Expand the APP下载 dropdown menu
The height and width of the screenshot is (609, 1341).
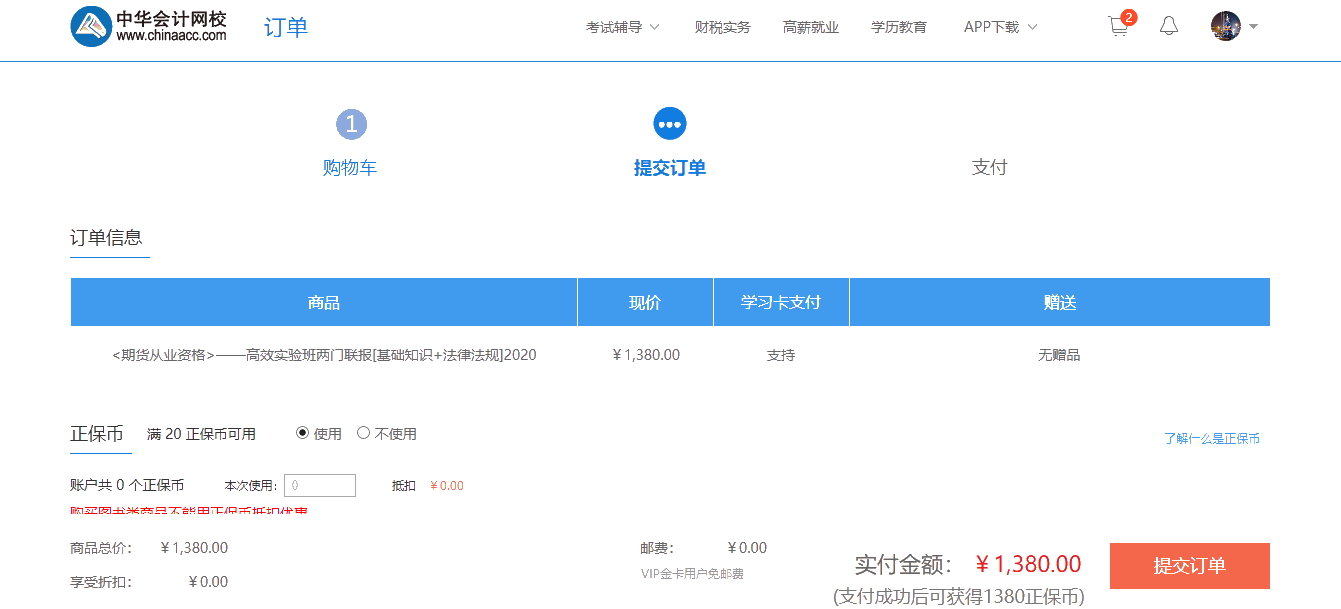pyautogui.click(x=1000, y=27)
